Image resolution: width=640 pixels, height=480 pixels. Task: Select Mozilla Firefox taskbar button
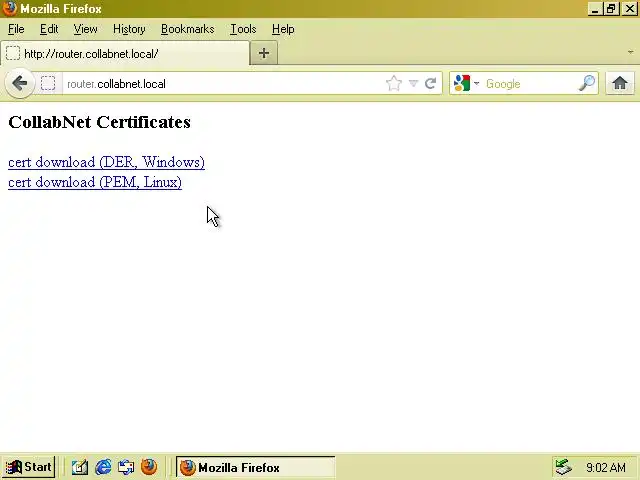point(256,468)
